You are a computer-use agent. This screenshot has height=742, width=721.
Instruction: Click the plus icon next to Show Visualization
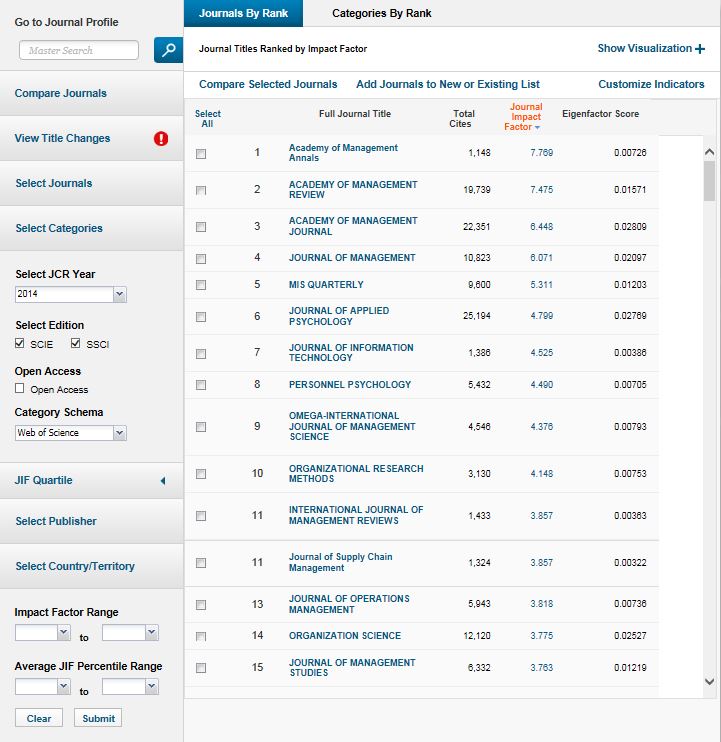pos(700,49)
